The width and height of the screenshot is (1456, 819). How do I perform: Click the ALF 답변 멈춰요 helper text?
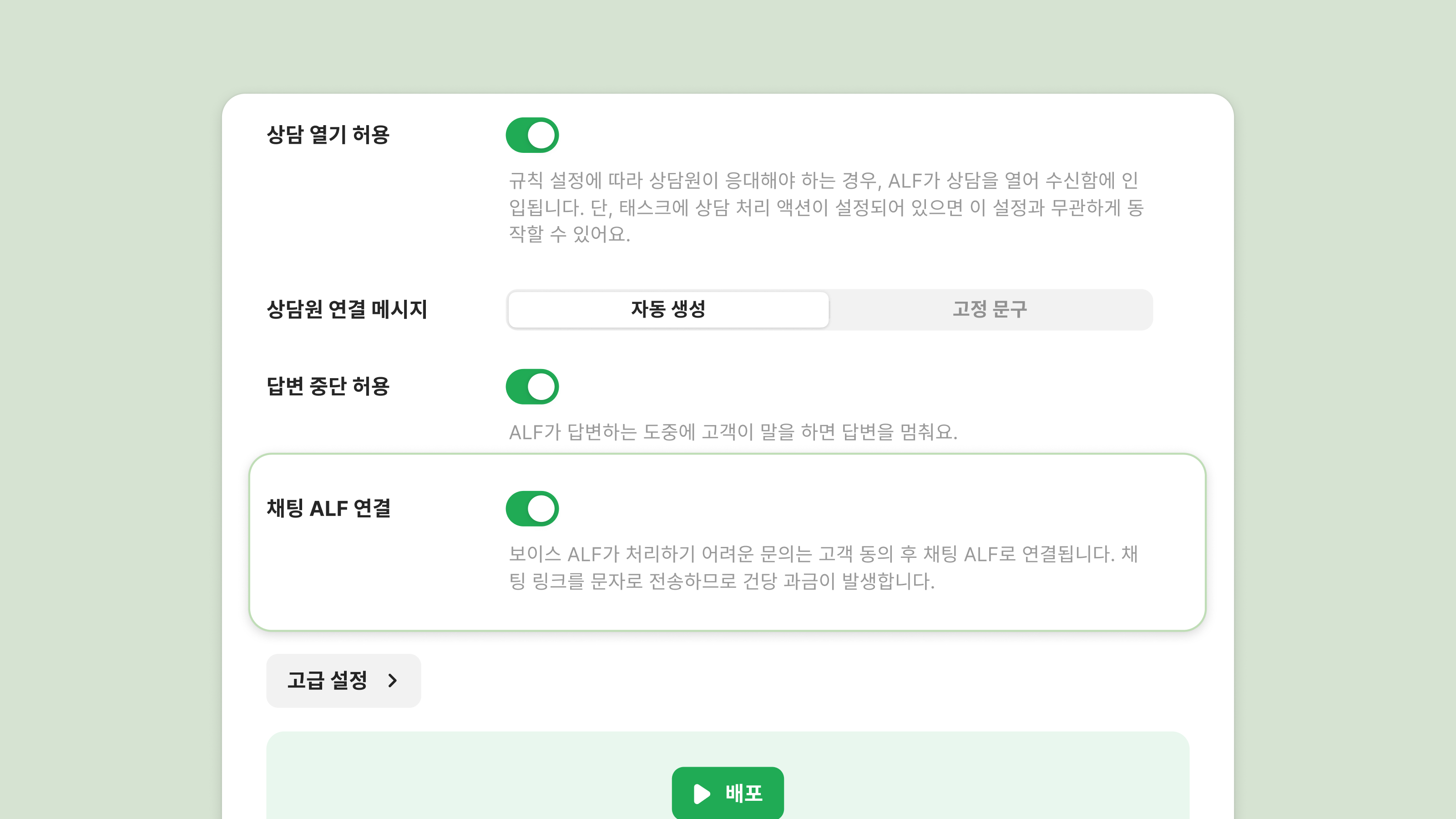(x=733, y=432)
